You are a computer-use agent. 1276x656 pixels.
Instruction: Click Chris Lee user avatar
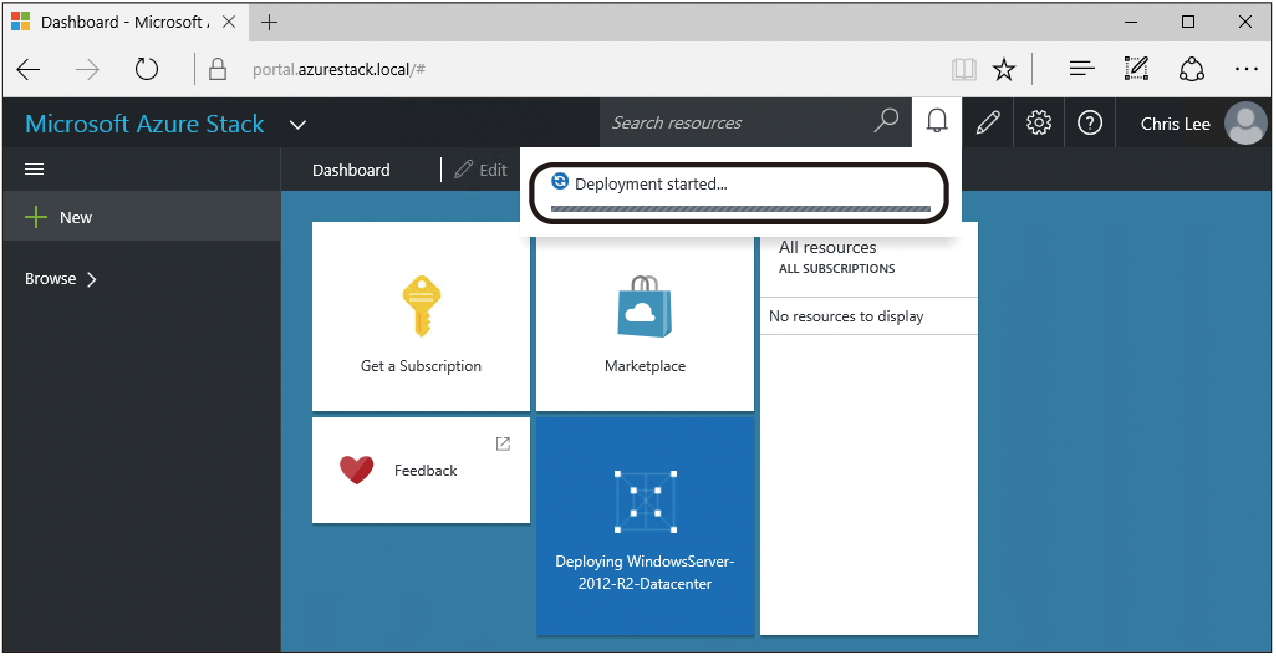click(1246, 123)
